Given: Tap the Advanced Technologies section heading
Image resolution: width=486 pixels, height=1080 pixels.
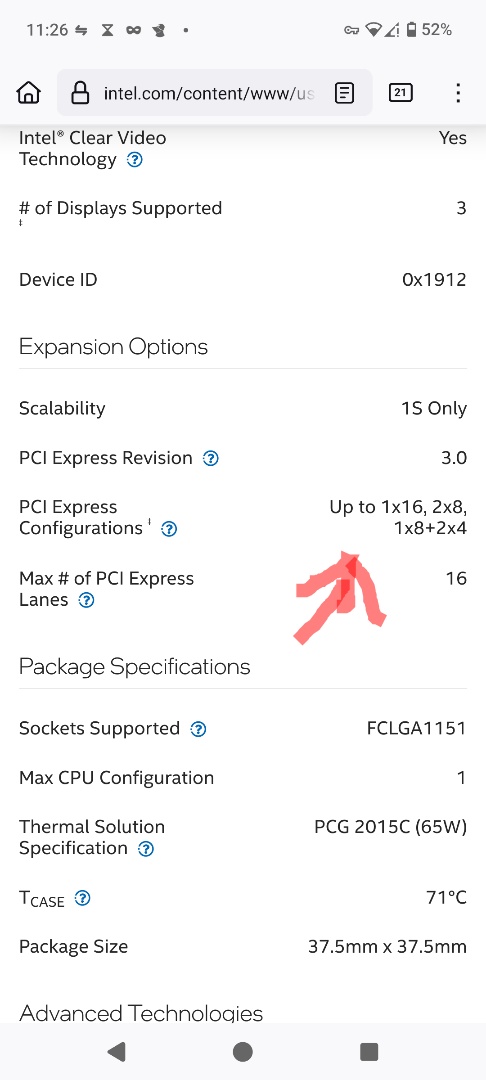Looking at the screenshot, I should click(x=141, y=1013).
